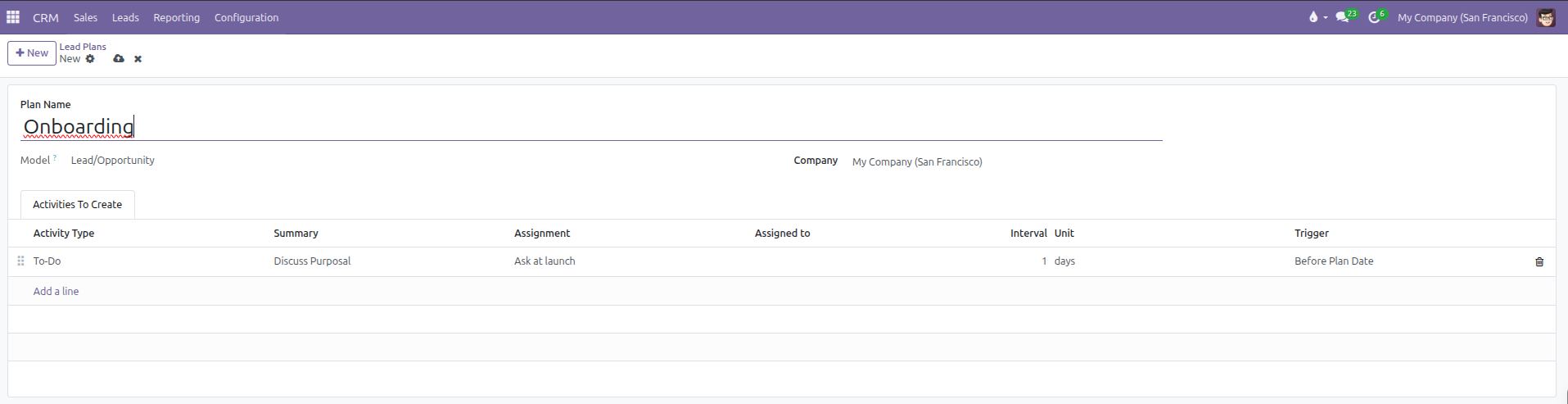The image size is (1568, 404).
Task: Go to the CRM app home
Action: pos(46,17)
